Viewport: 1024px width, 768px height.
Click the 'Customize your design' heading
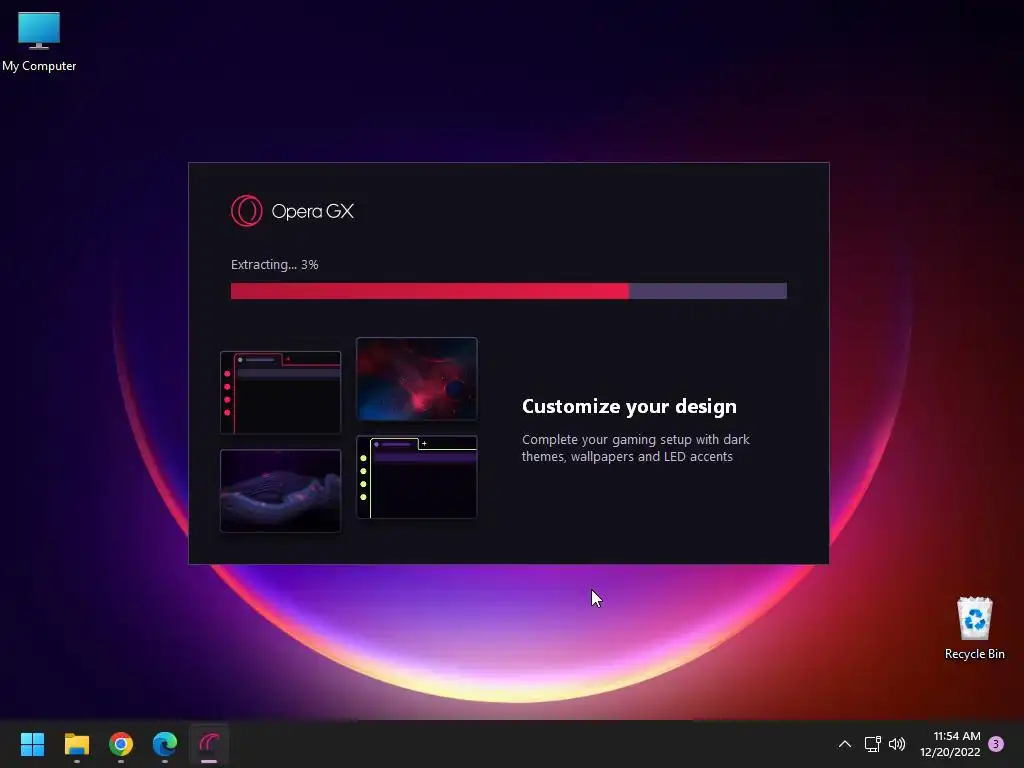(x=629, y=406)
